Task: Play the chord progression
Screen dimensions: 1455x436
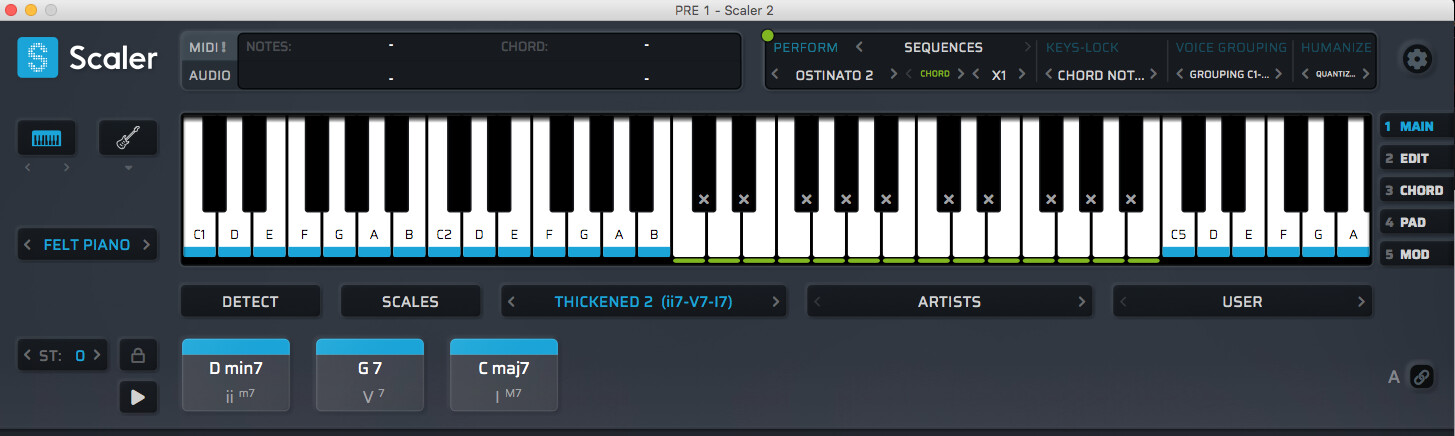Action: (138, 397)
